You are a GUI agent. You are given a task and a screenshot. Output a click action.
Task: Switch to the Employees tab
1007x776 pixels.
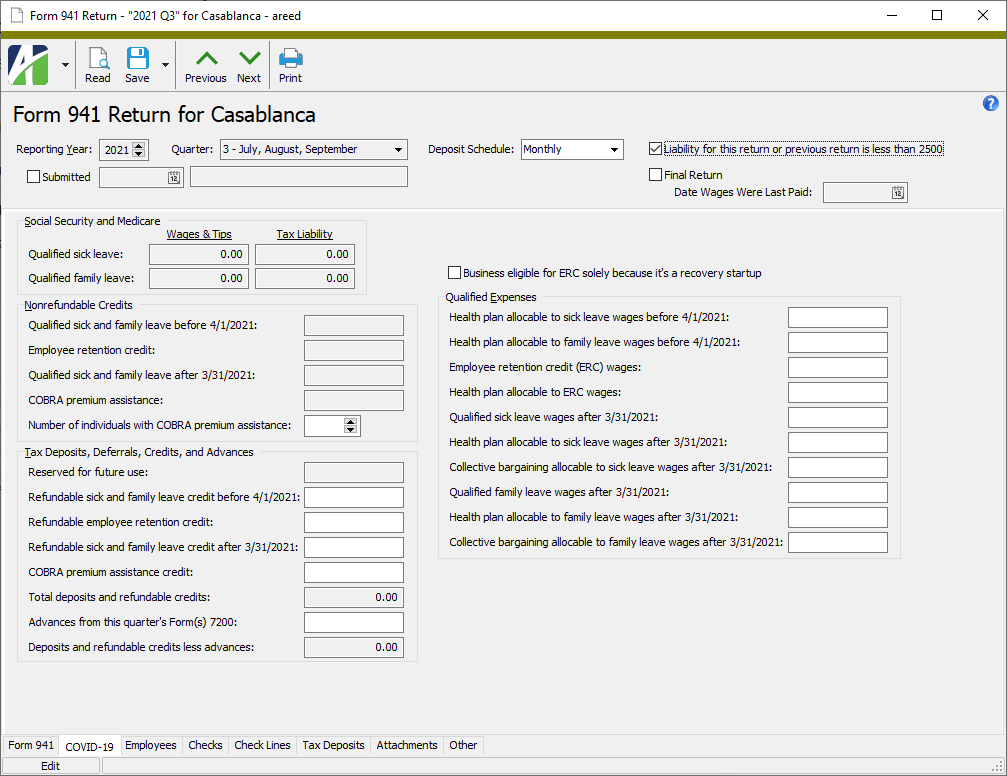(x=150, y=745)
